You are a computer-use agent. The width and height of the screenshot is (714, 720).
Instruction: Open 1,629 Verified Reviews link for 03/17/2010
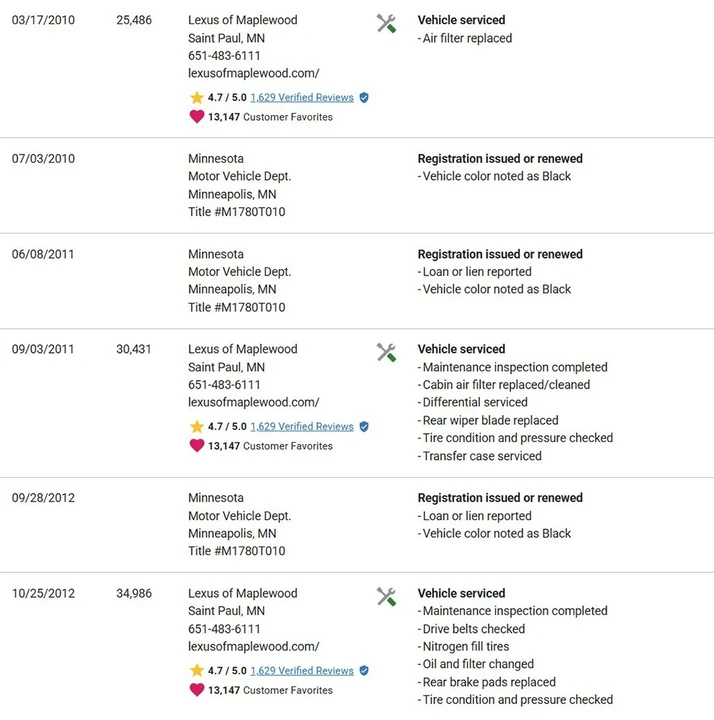302,97
